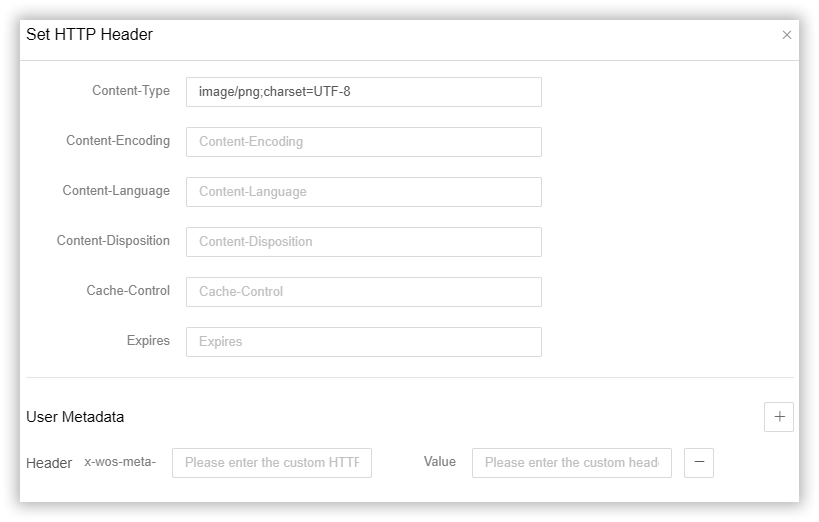Click the Expires label

click(x=148, y=341)
